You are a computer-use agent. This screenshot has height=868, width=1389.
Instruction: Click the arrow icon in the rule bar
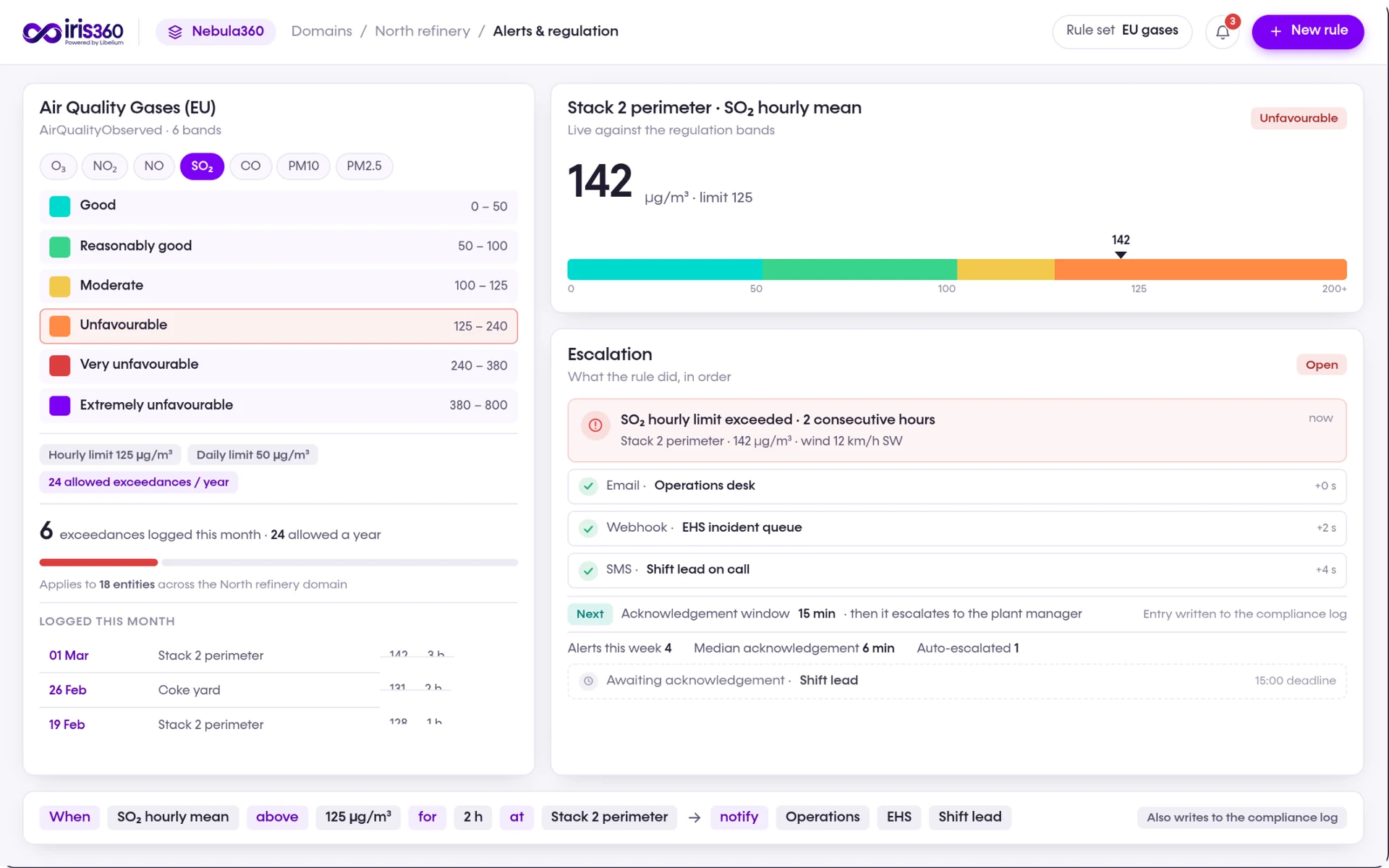click(694, 817)
